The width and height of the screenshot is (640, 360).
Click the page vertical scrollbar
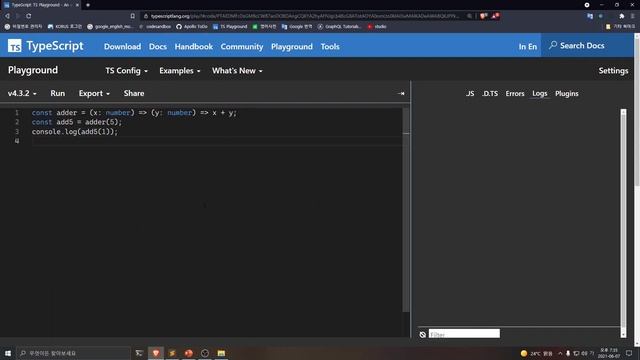coord(637,190)
